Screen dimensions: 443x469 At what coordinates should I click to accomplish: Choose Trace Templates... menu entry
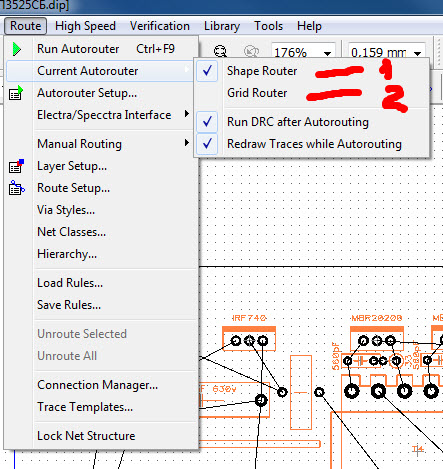click(x=100, y=407)
